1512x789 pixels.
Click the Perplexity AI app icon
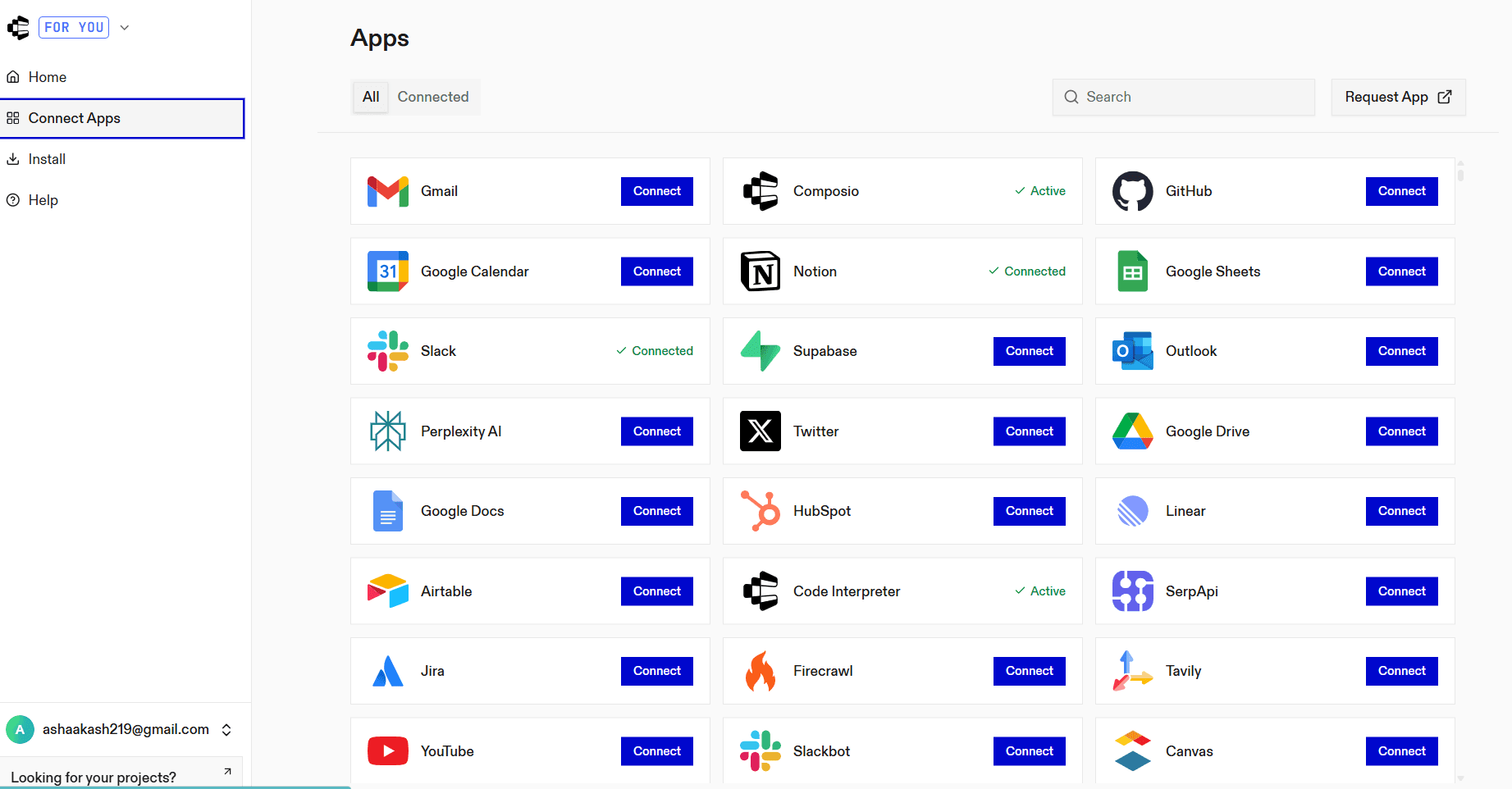[x=388, y=431]
